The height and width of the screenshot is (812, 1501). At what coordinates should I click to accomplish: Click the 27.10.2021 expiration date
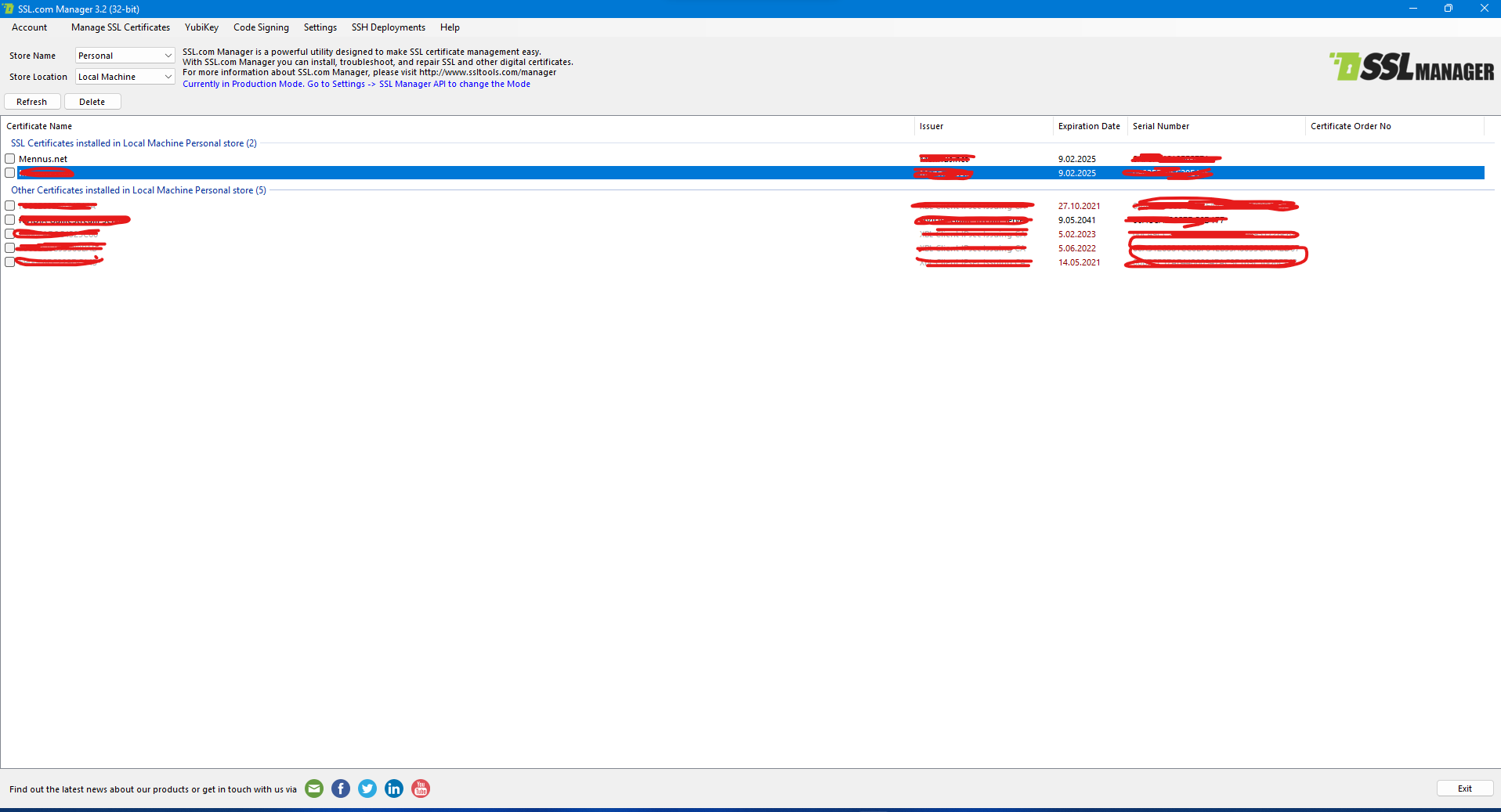1080,206
